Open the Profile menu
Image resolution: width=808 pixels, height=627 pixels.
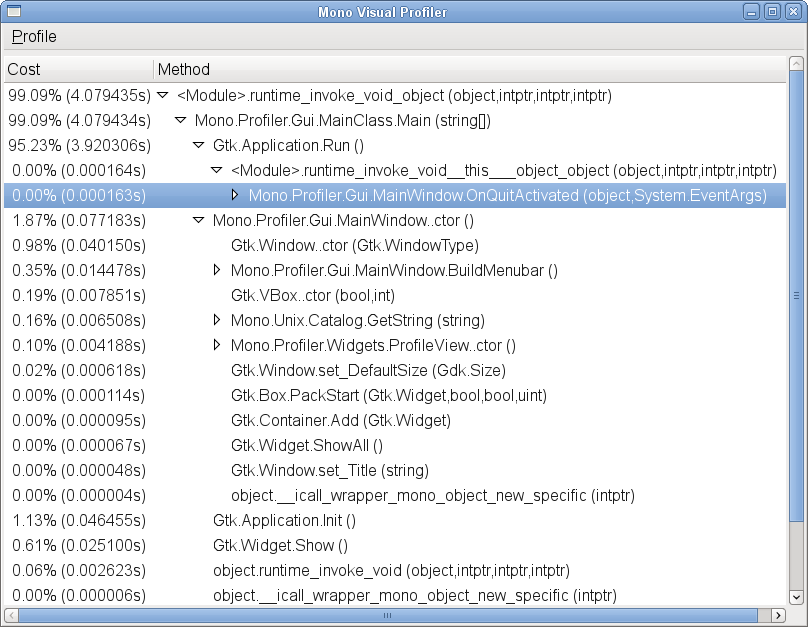point(34,37)
